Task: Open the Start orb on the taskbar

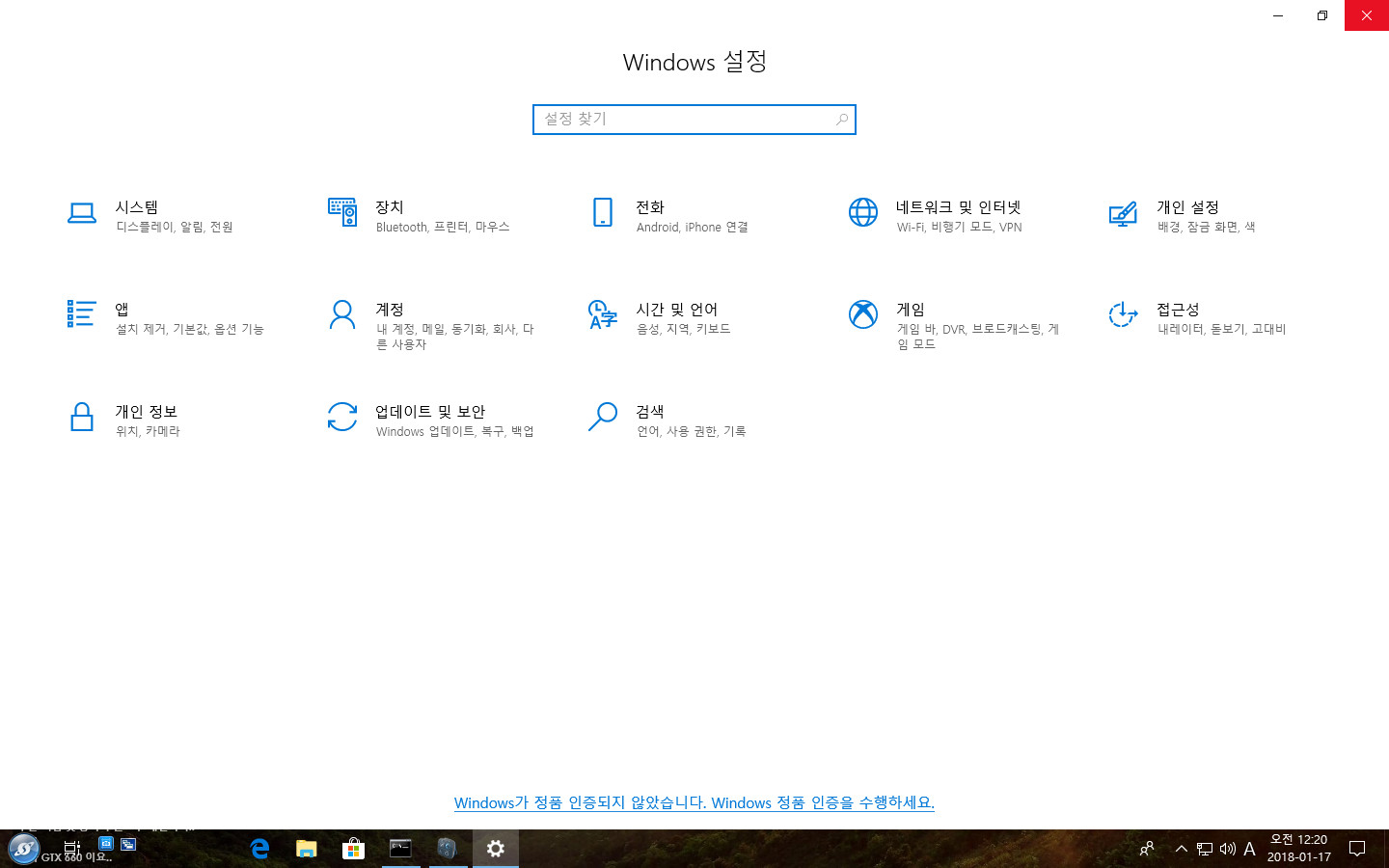Action: (23, 849)
